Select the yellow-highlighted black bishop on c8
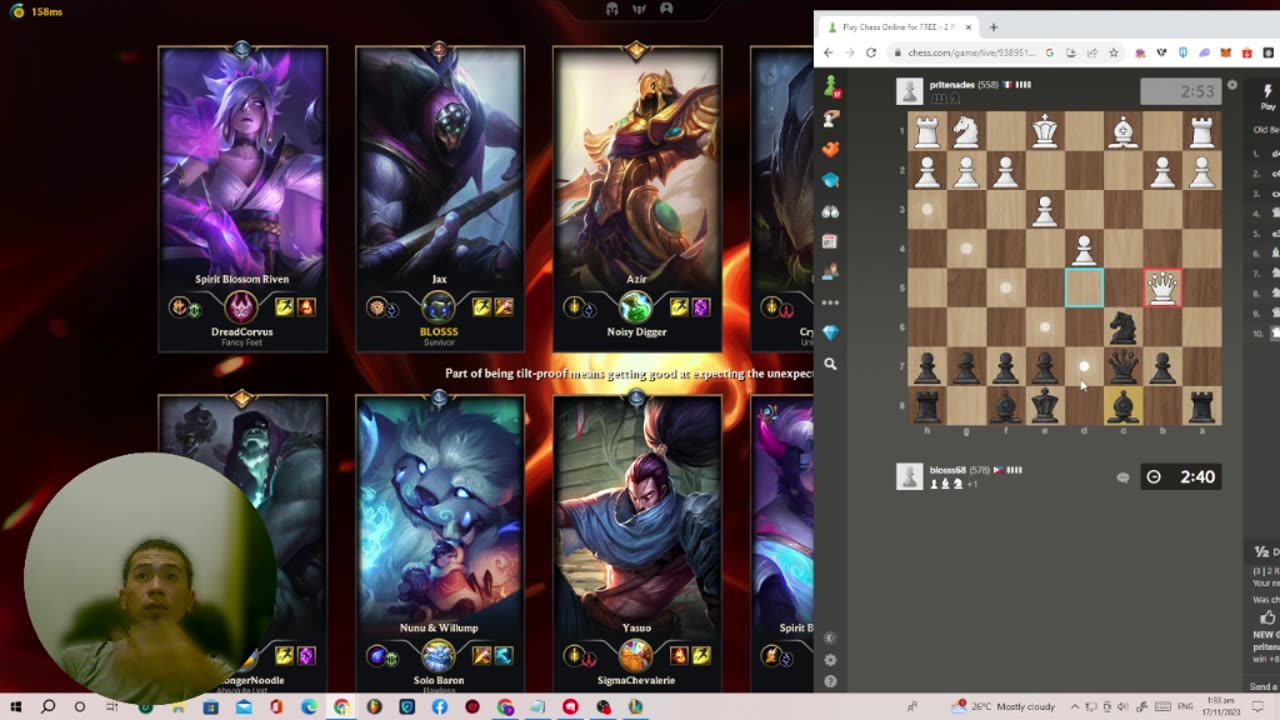The width and height of the screenshot is (1280, 720). (x=1123, y=406)
